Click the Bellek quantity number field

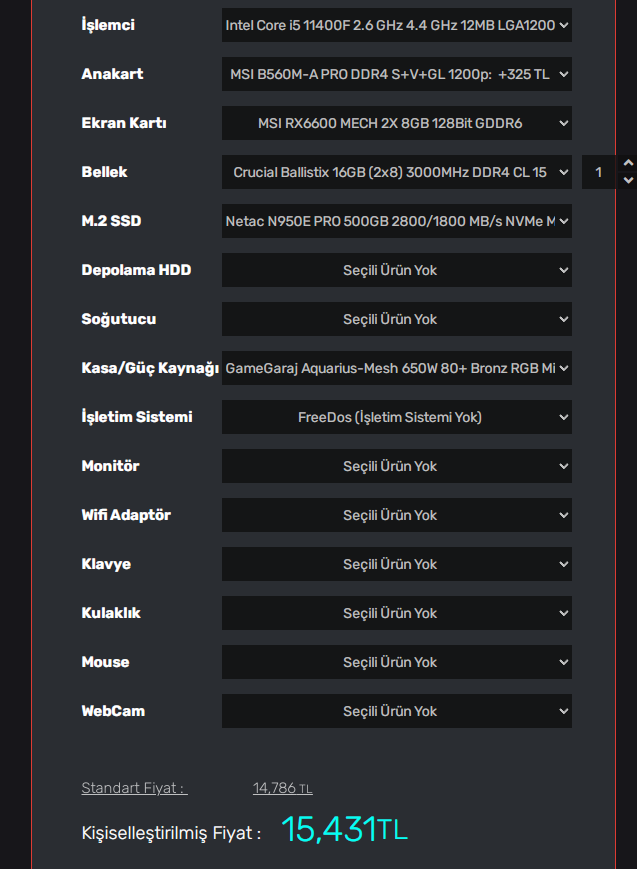pyautogui.click(x=600, y=172)
